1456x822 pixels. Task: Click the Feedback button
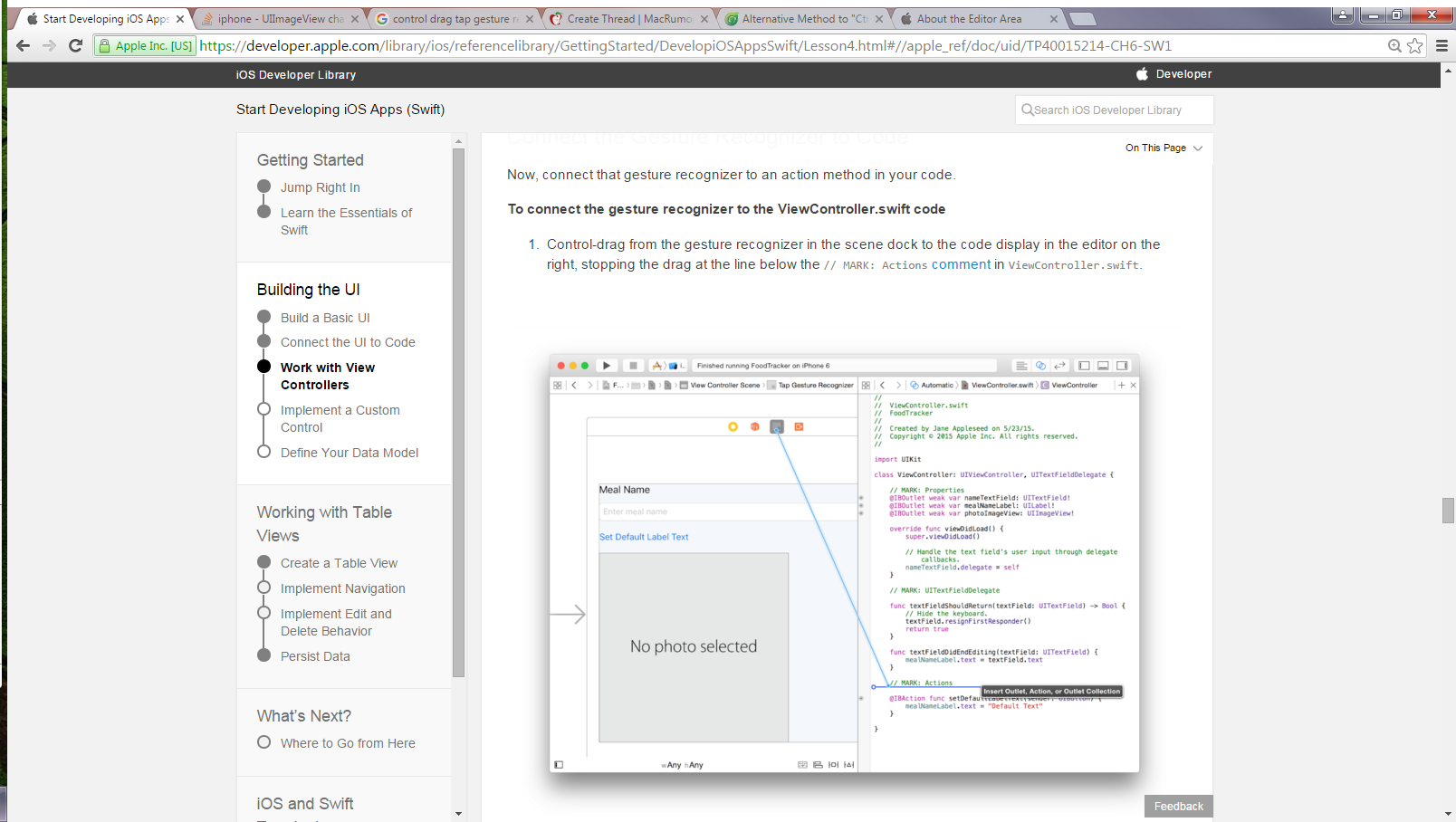1178,807
